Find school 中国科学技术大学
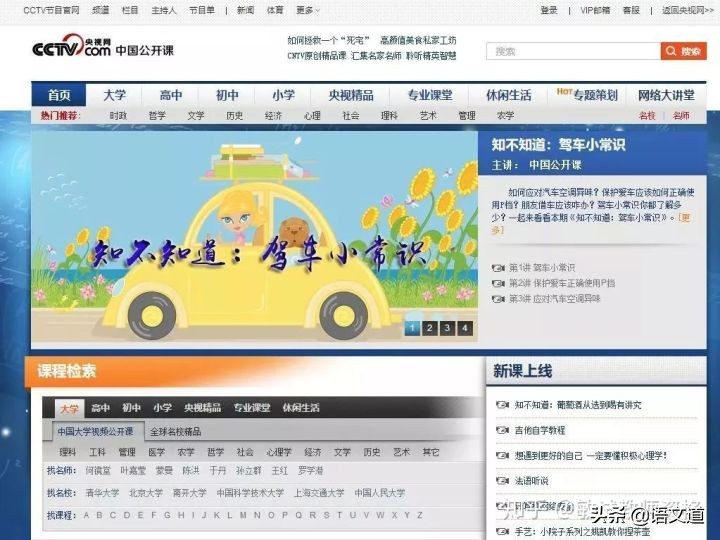720x540 pixels. tap(250, 493)
